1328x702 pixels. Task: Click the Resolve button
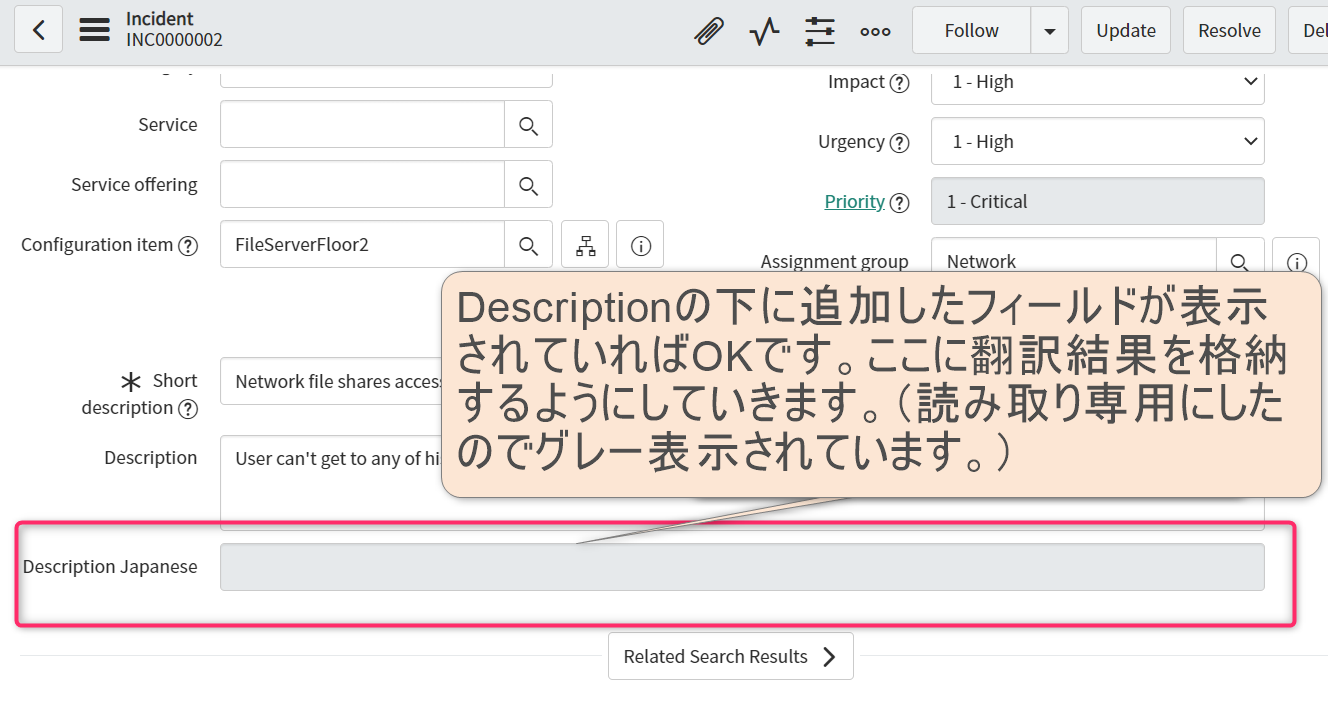1229,30
